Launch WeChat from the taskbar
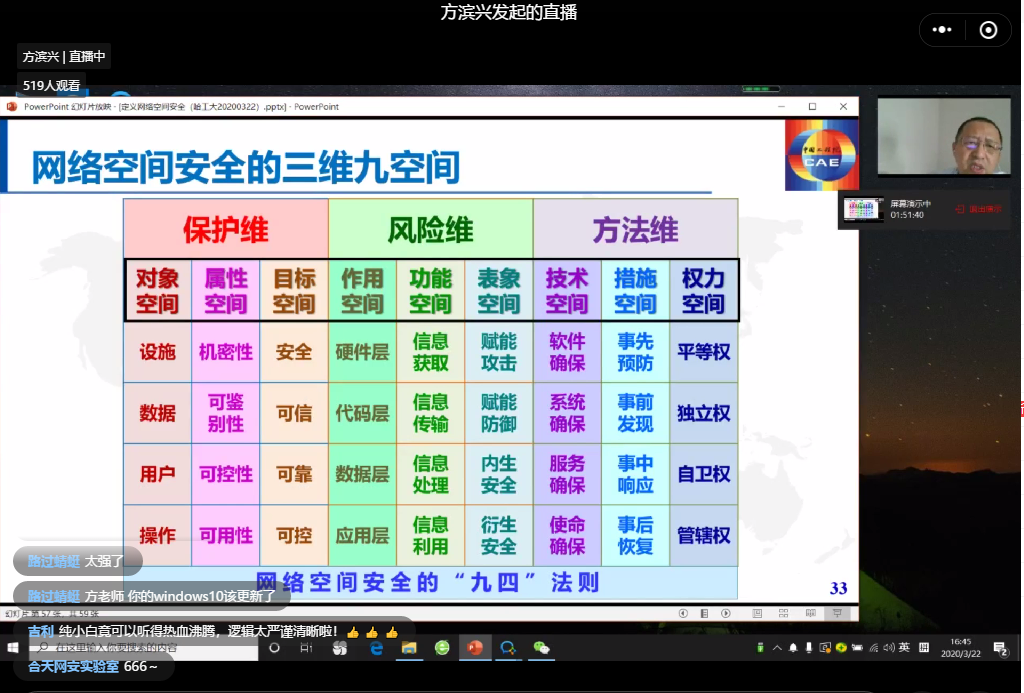 [x=540, y=649]
